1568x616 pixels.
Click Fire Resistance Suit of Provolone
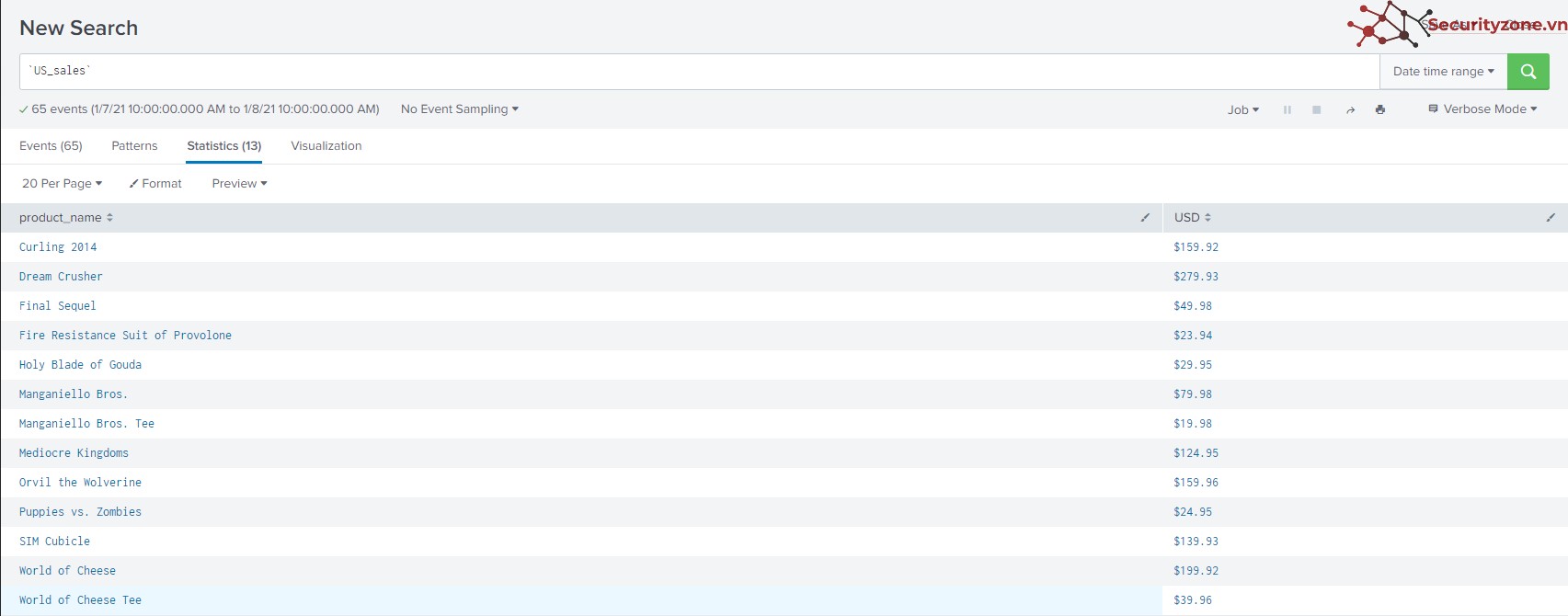tap(125, 336)
